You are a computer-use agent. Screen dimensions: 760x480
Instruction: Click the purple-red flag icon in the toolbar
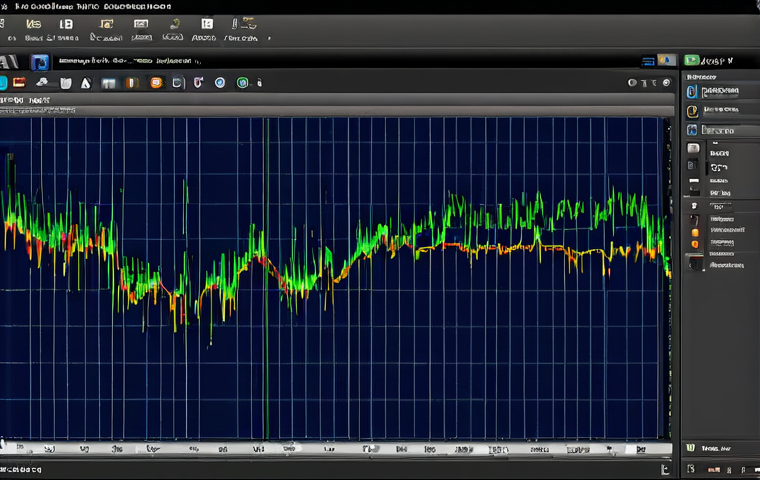point(198,82)
